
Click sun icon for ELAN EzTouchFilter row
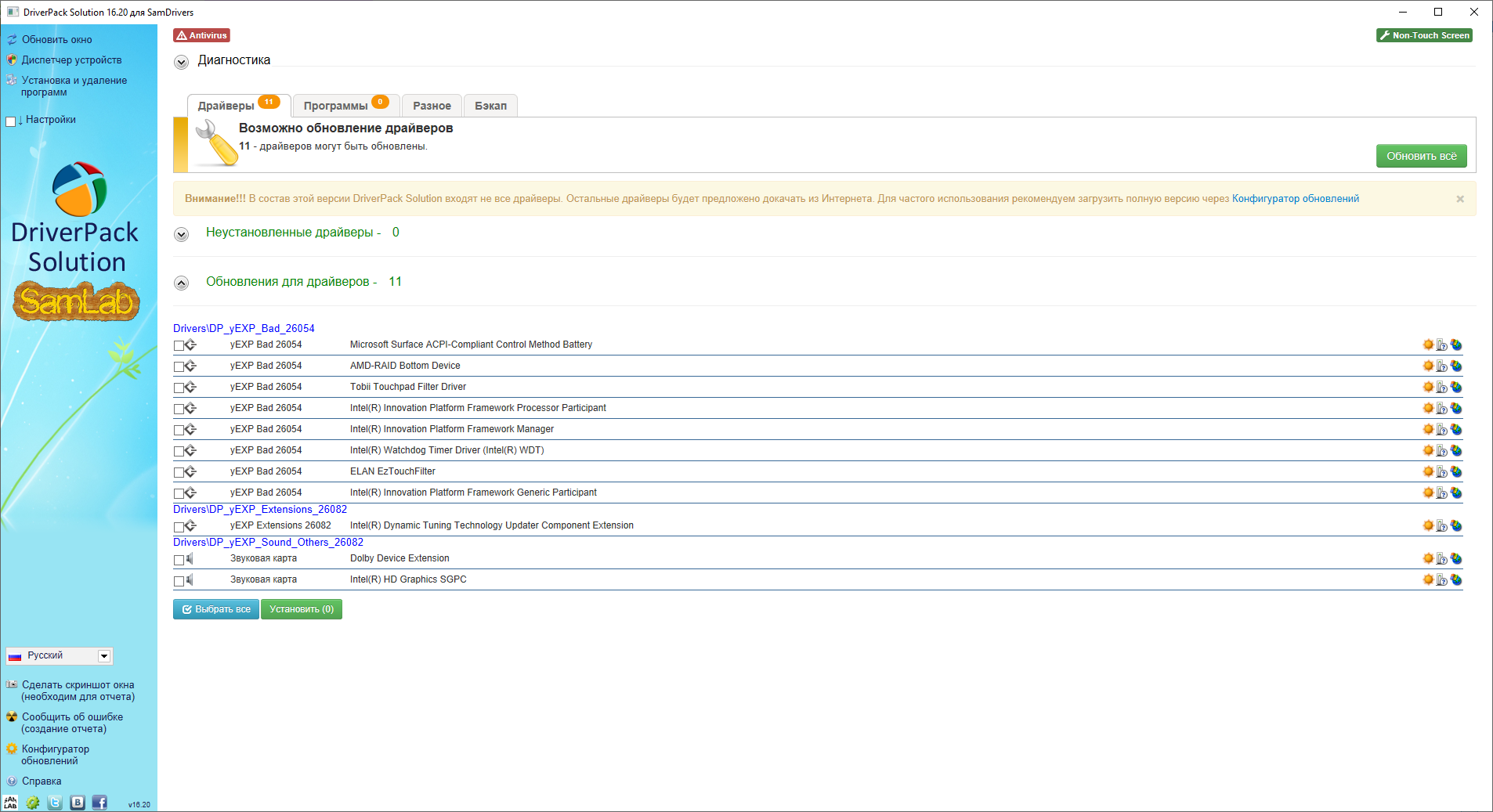(x=1428, y=471)
